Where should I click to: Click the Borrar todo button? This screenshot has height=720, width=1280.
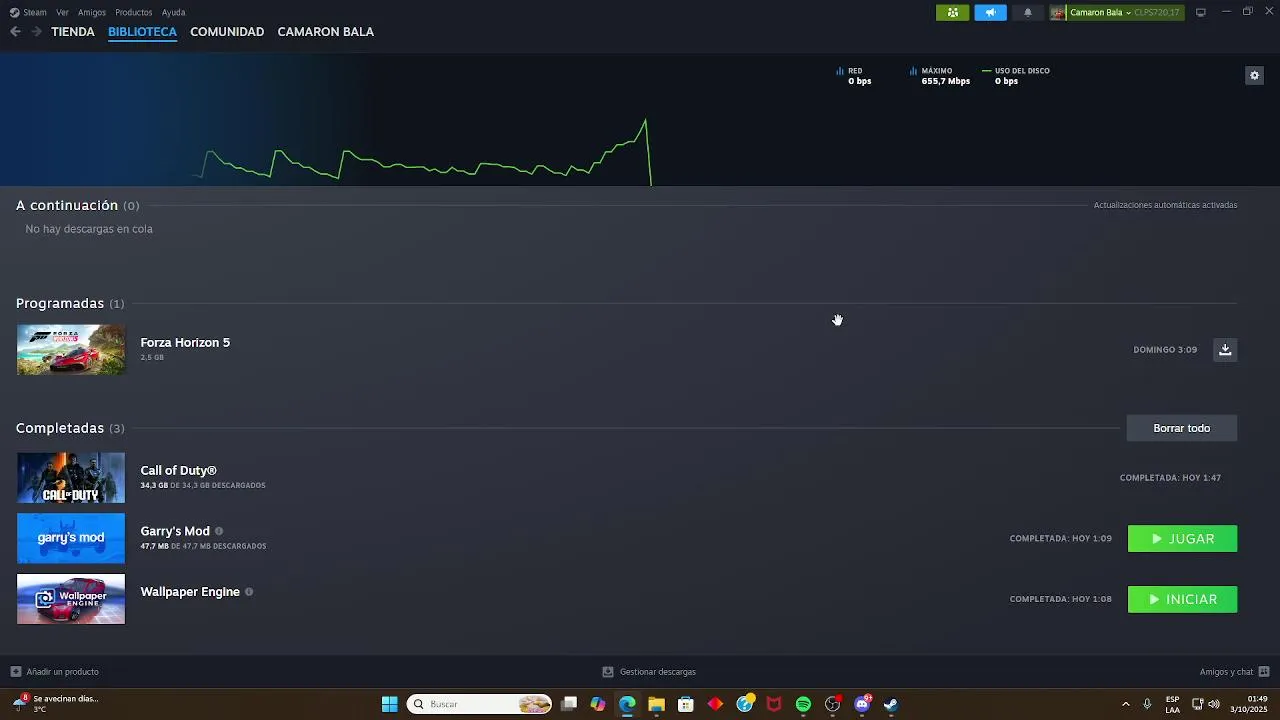[1182, 428]
